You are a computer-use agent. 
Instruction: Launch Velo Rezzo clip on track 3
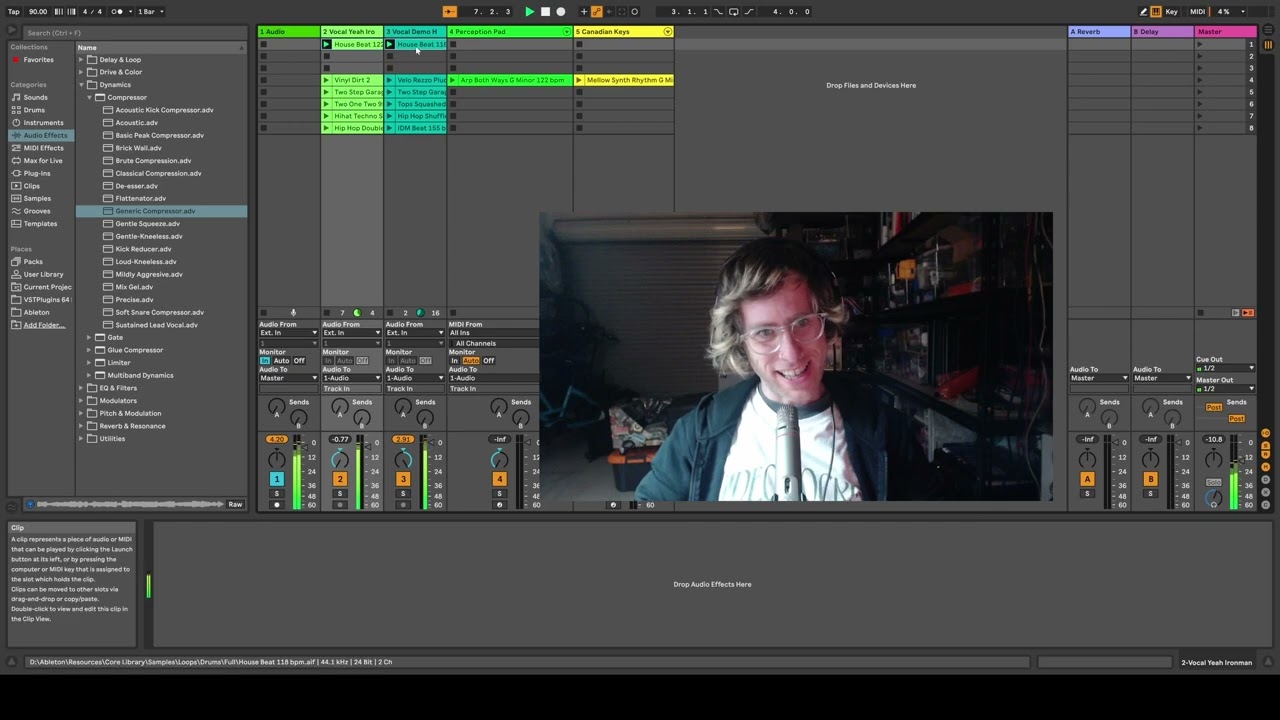coord(390,80)
